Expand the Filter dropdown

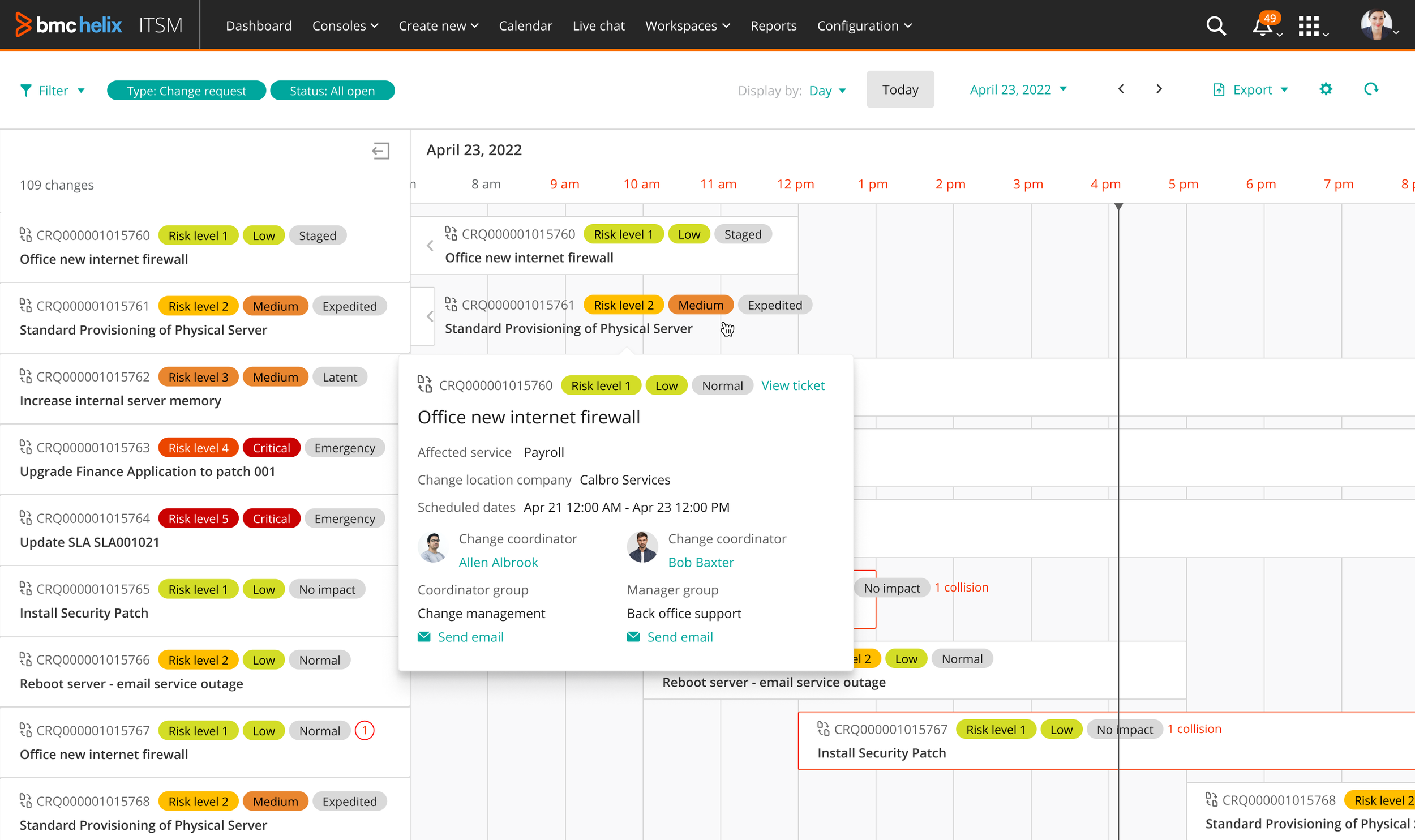click(53, 91)
